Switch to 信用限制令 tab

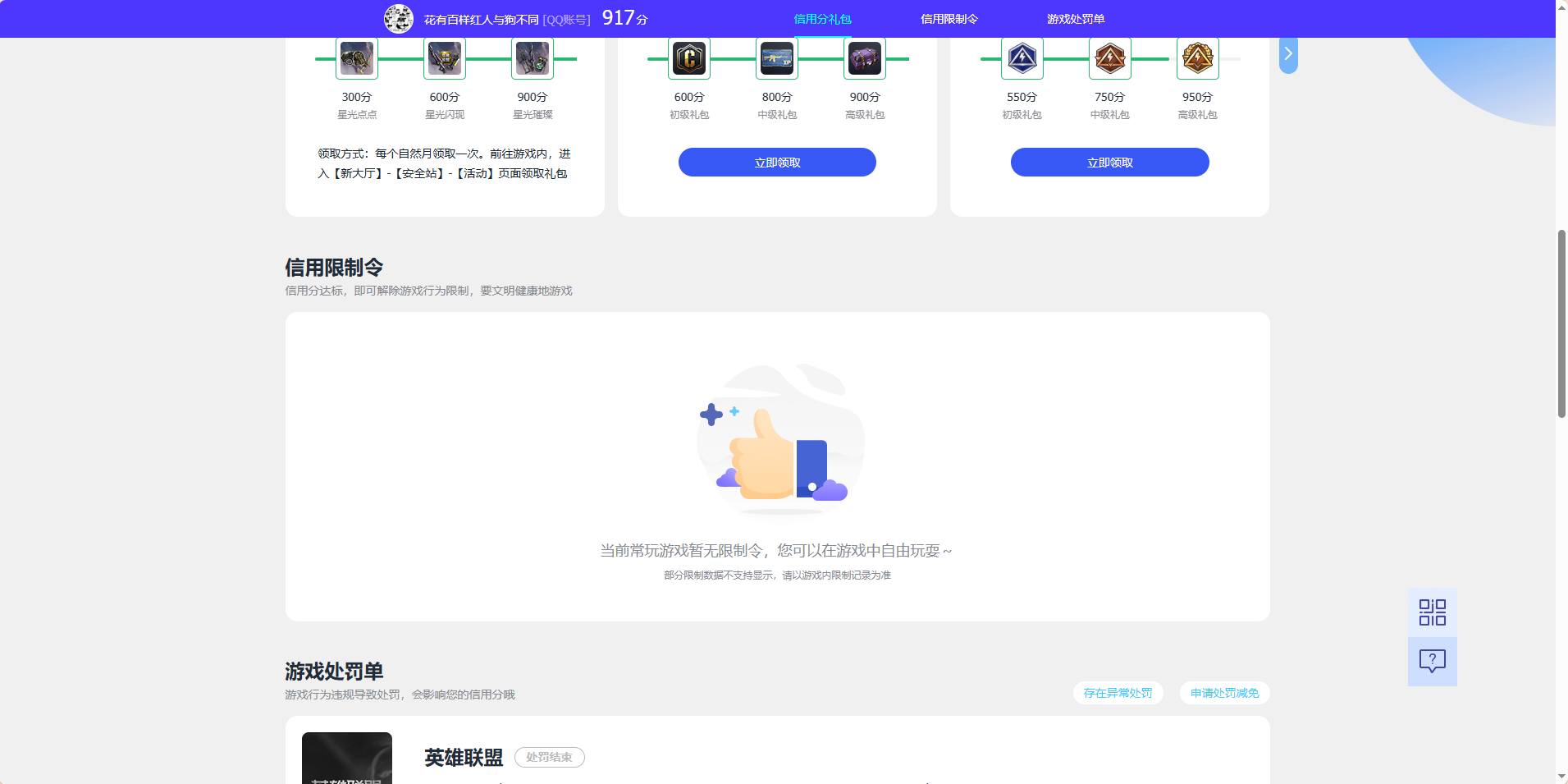(949, 19)
